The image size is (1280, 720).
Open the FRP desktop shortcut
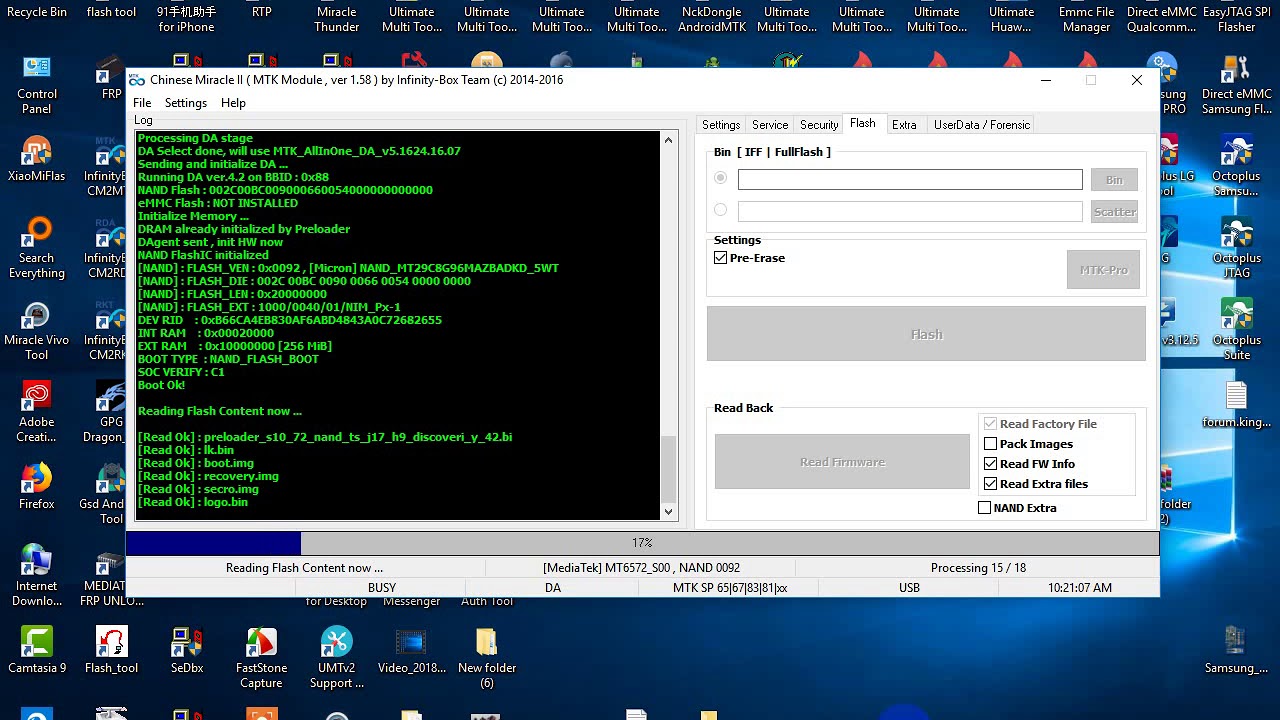point(110,78)
